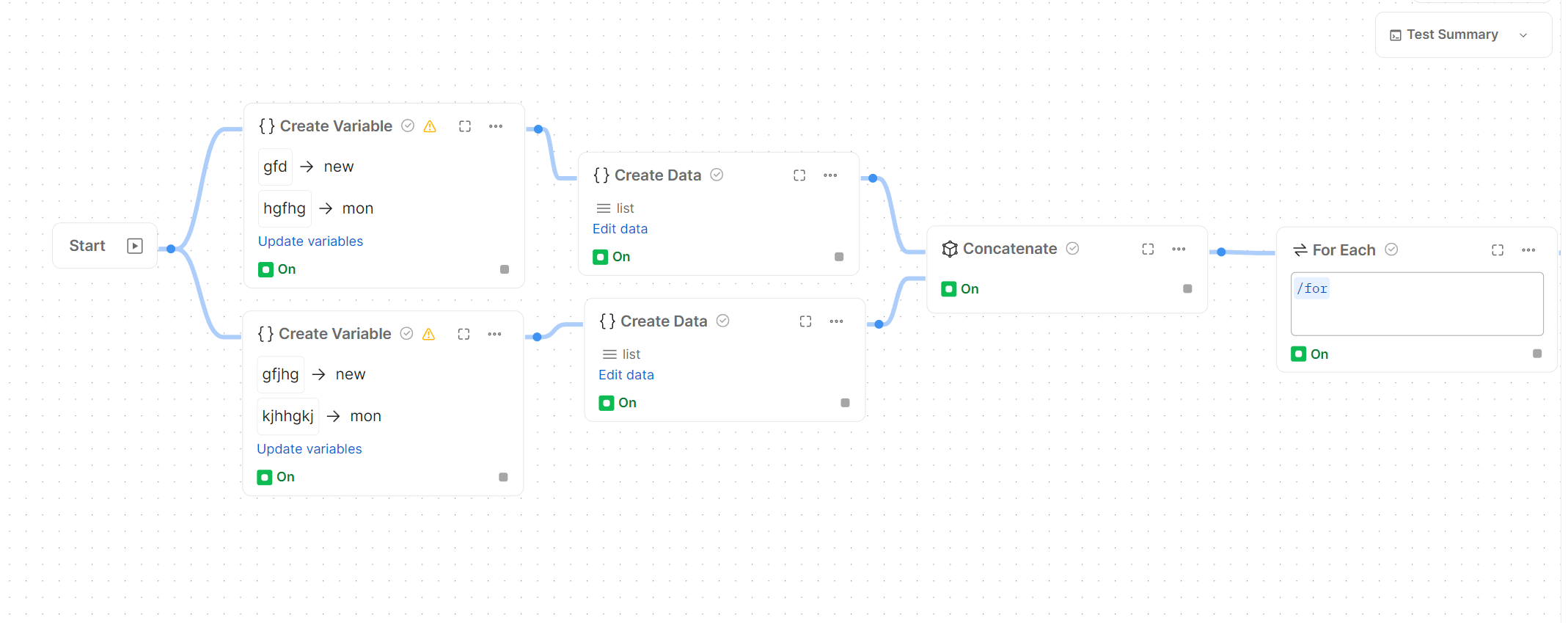
Task: Click the play icon on the Start node
Action: (x=135, y=246)
